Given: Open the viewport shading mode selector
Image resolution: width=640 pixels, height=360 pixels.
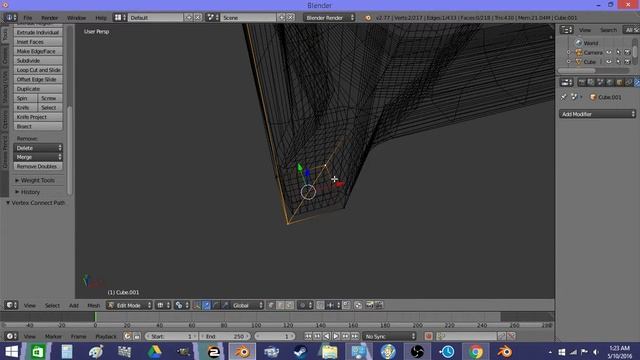Looking at the screenshot, I should pyautogui.click(x=162, y=305).
